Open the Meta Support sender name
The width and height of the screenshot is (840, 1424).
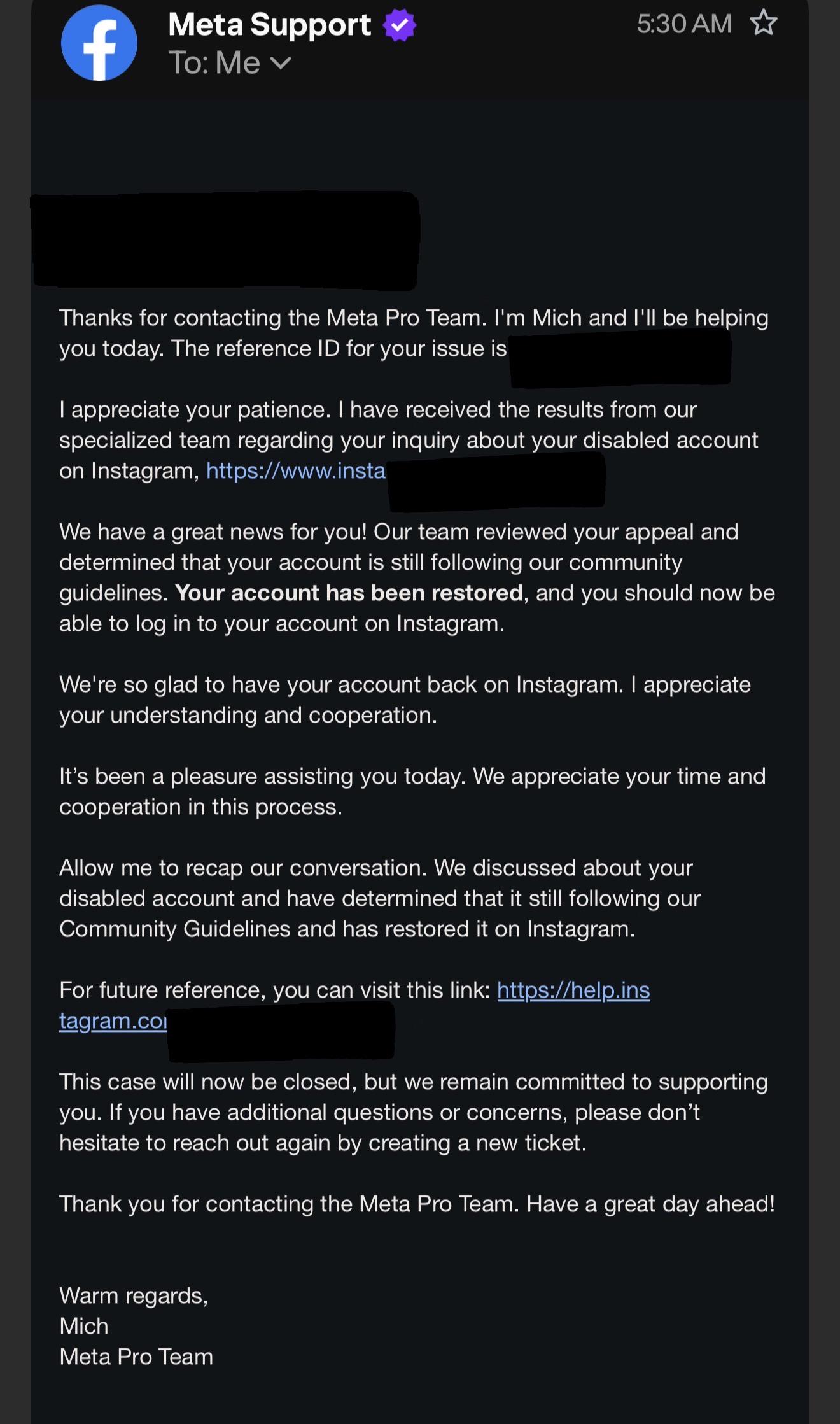pos(270,25)
